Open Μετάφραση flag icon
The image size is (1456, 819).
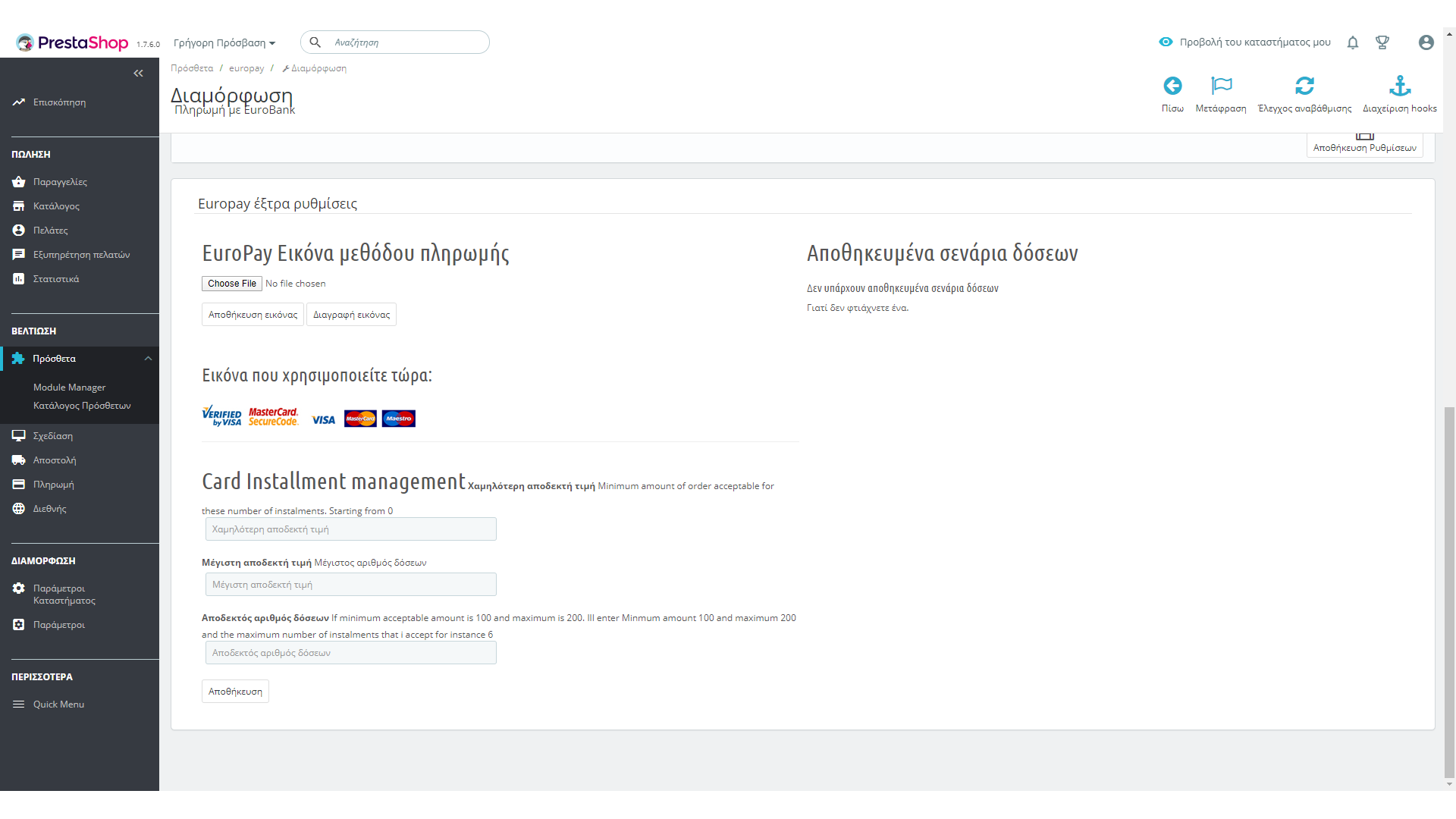1221,86
